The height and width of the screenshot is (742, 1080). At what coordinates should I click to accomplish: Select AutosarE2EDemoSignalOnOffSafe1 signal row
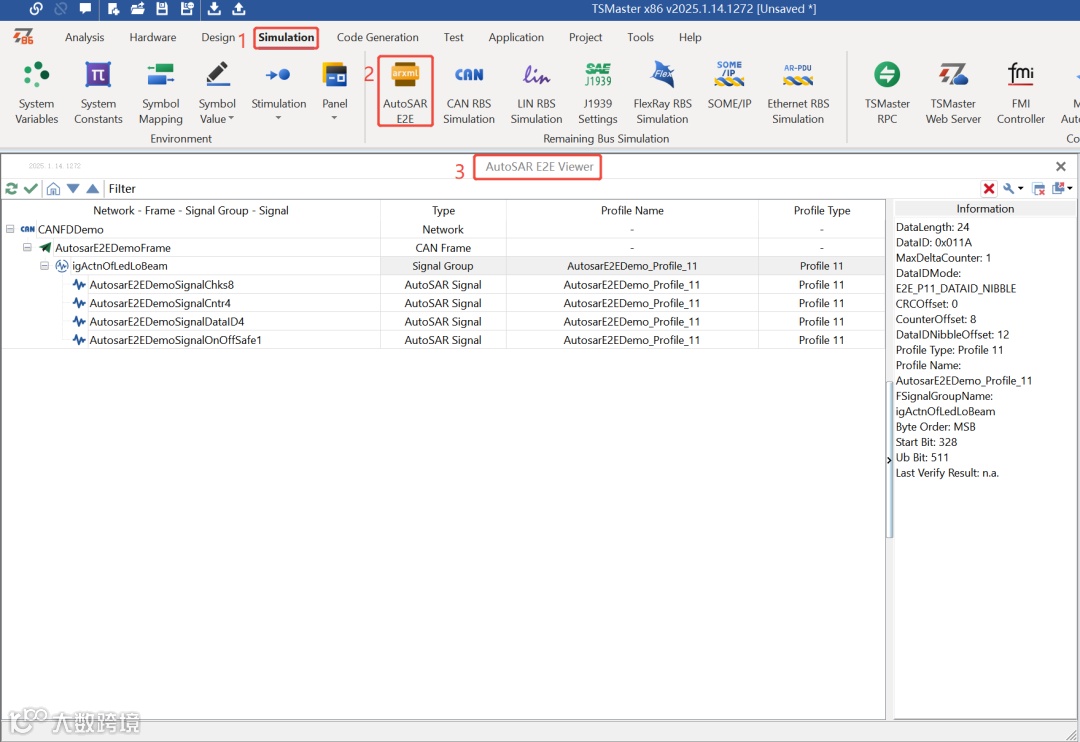click(444, 340)
